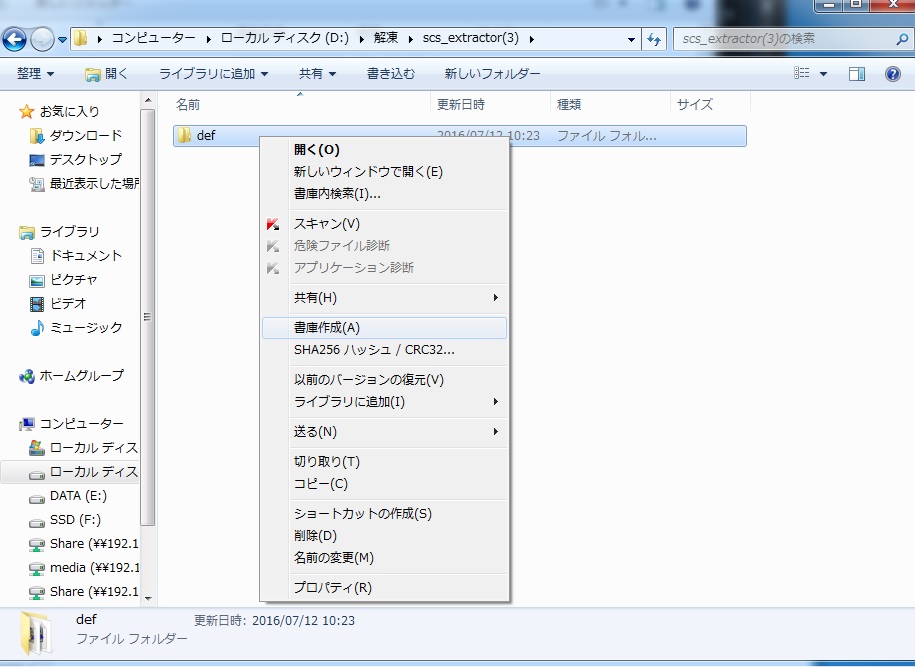
Task: Click the 書き込む toolbar button
Action: point(390,74)
